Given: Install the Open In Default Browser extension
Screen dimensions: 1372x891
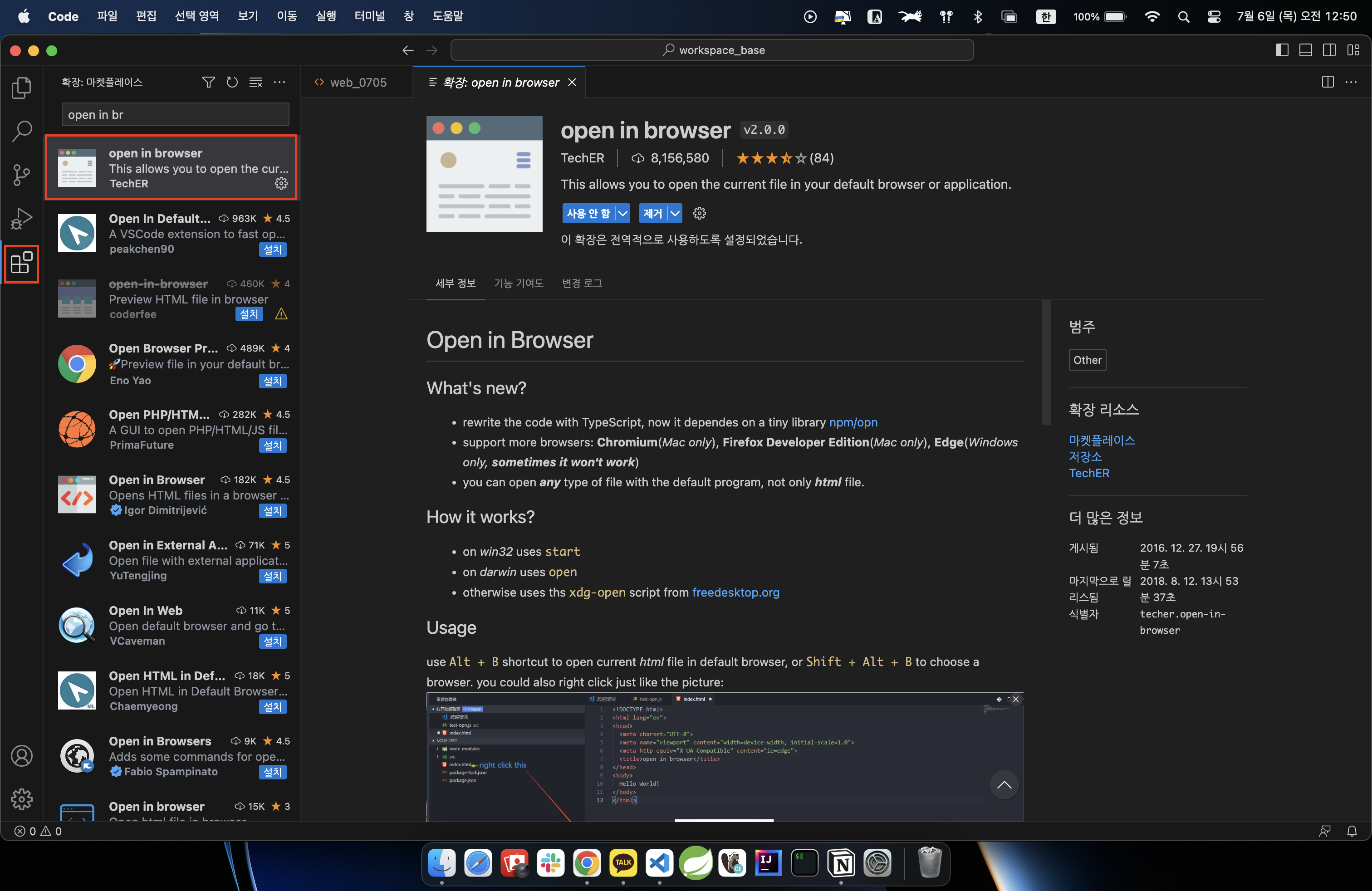Looking at the screenshot, I should (x=272, y=250).
